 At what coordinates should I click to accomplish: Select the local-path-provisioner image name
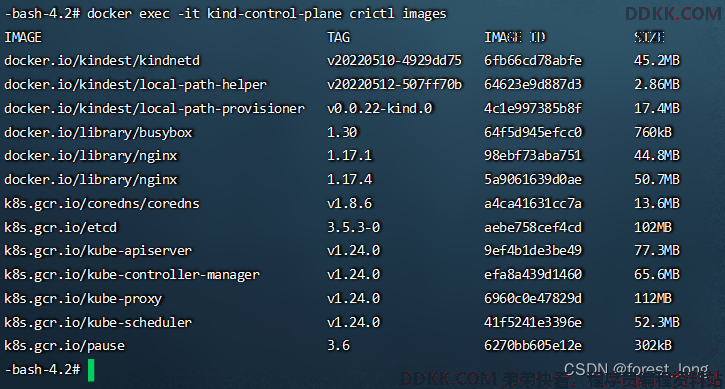(154, 109)
